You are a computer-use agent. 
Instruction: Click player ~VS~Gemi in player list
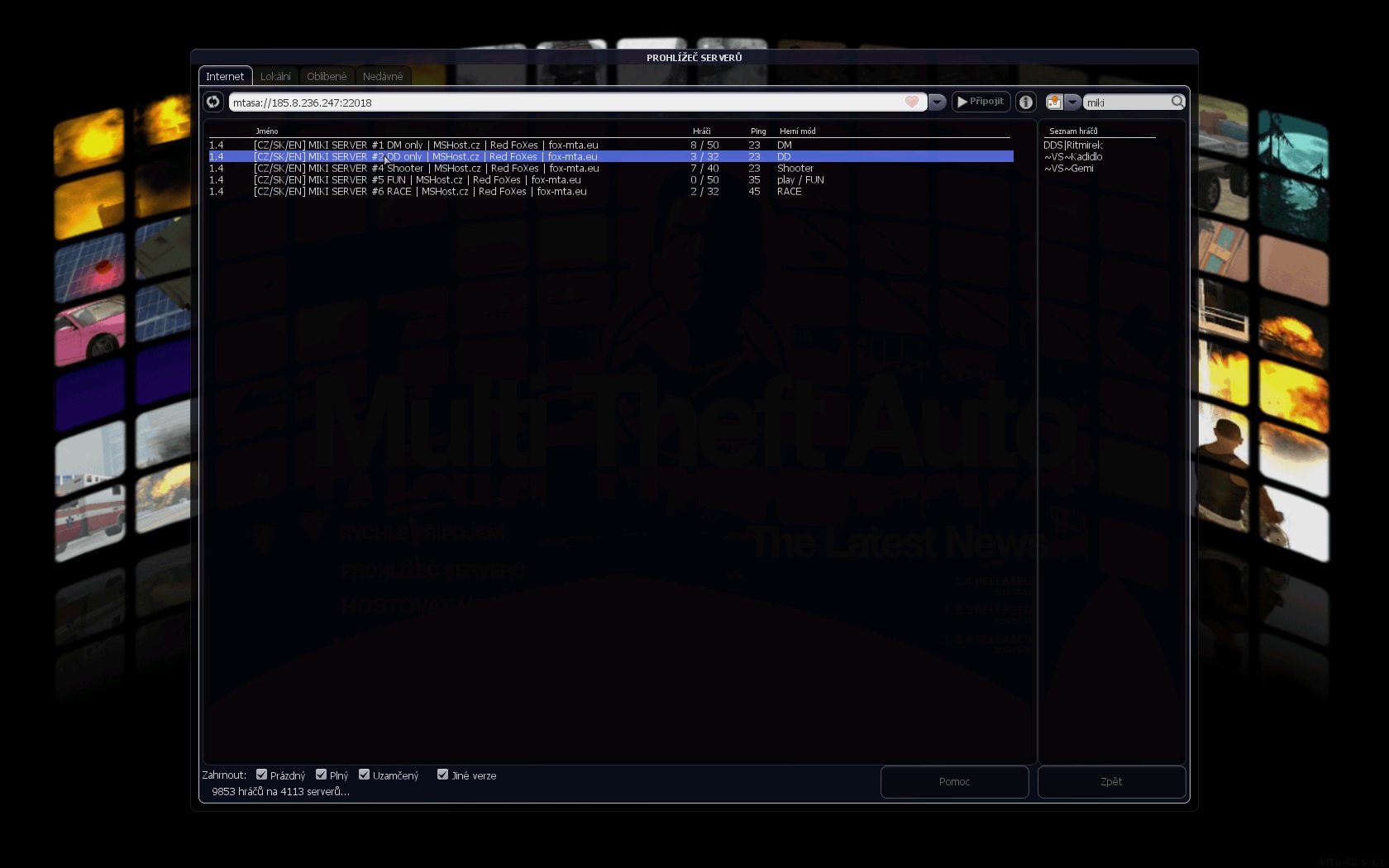(x=1068, y=168)
